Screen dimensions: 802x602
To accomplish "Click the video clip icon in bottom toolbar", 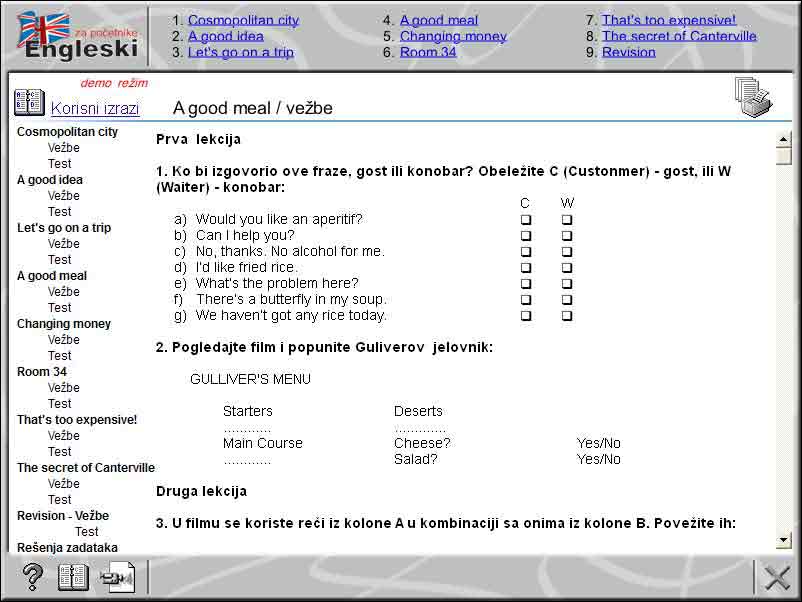I will pos(118,576).
